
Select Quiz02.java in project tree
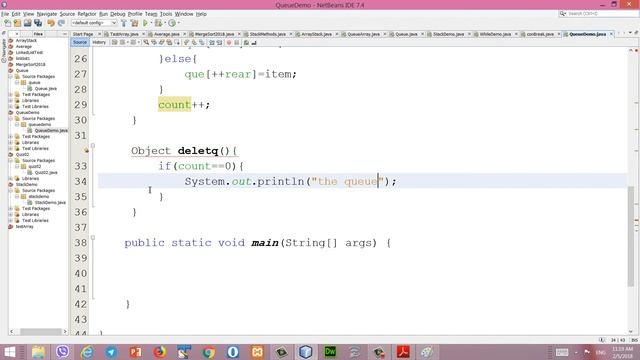click(x=46, y=173)
